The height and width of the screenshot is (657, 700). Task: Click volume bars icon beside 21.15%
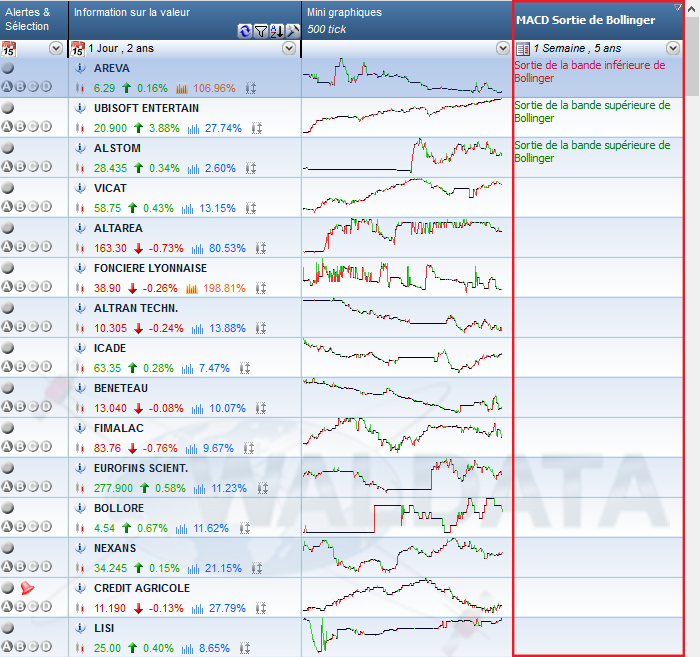point(193,568)
